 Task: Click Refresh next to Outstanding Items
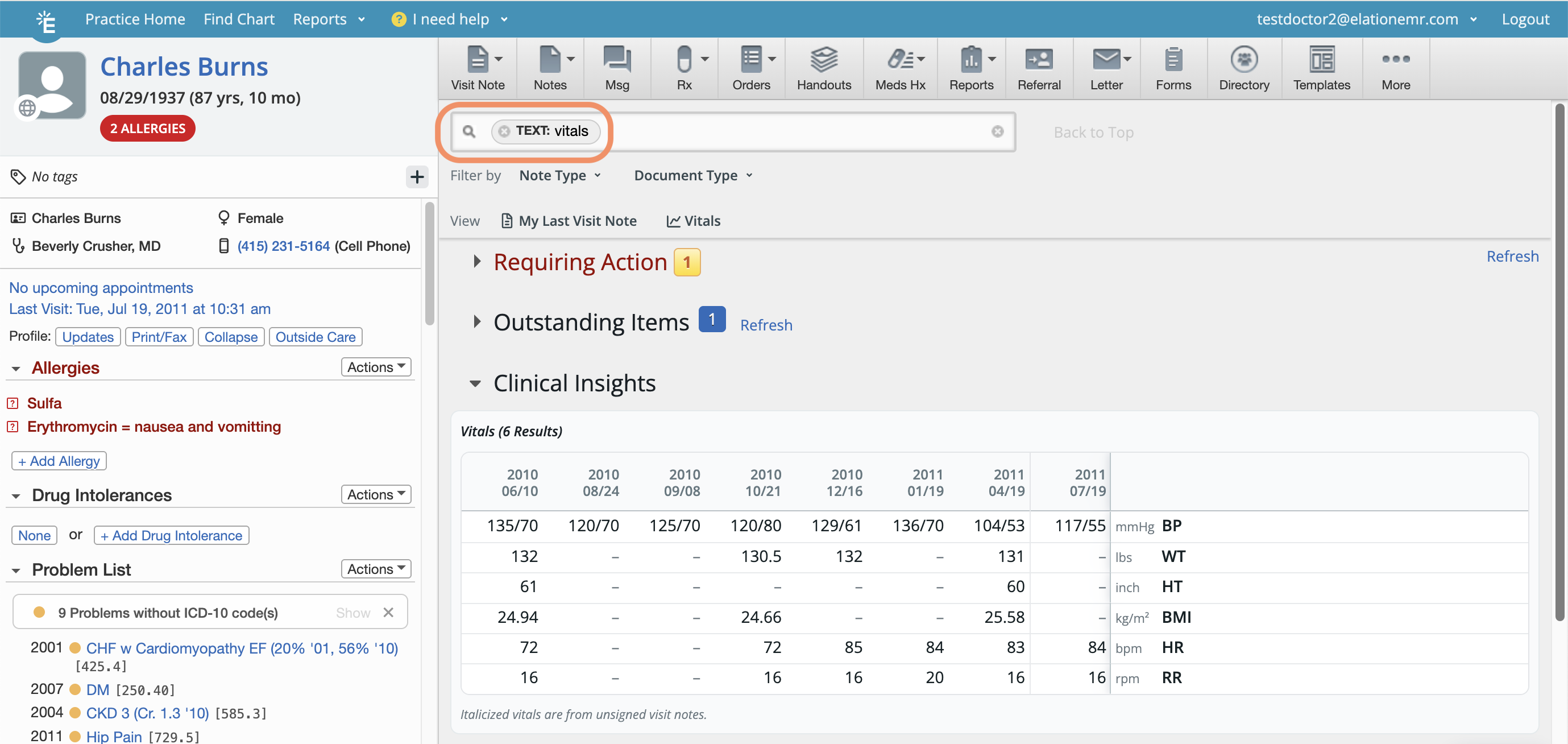(766, 325)
